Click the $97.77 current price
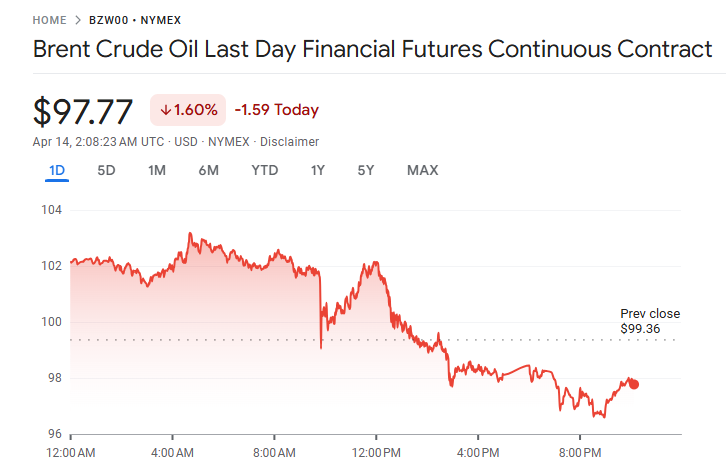The height and width of the screenshot is (472, 726). [x=83, y=111]
